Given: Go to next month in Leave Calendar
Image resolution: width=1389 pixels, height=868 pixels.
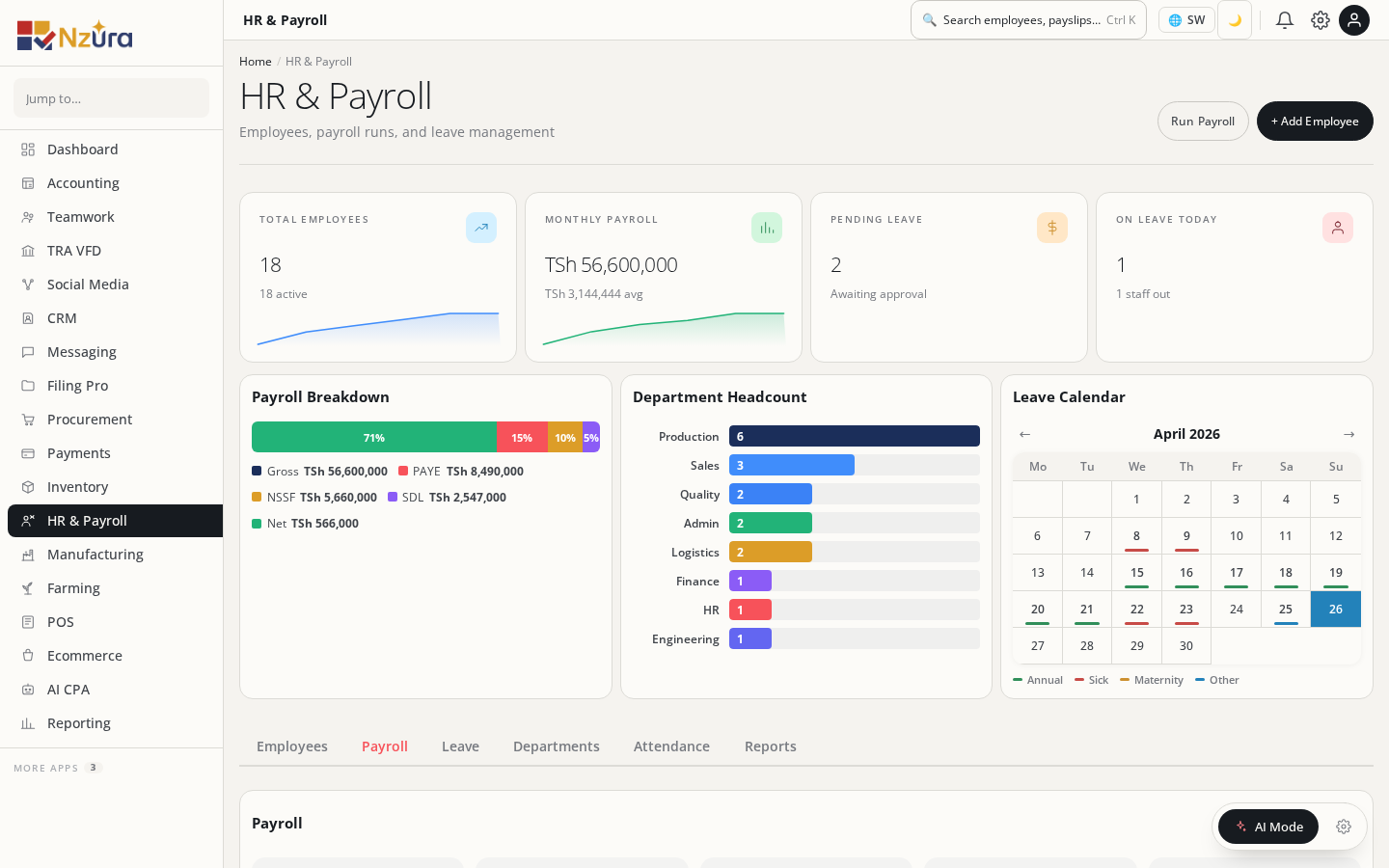Looking at the screenshot, I should click(1349, 434).
